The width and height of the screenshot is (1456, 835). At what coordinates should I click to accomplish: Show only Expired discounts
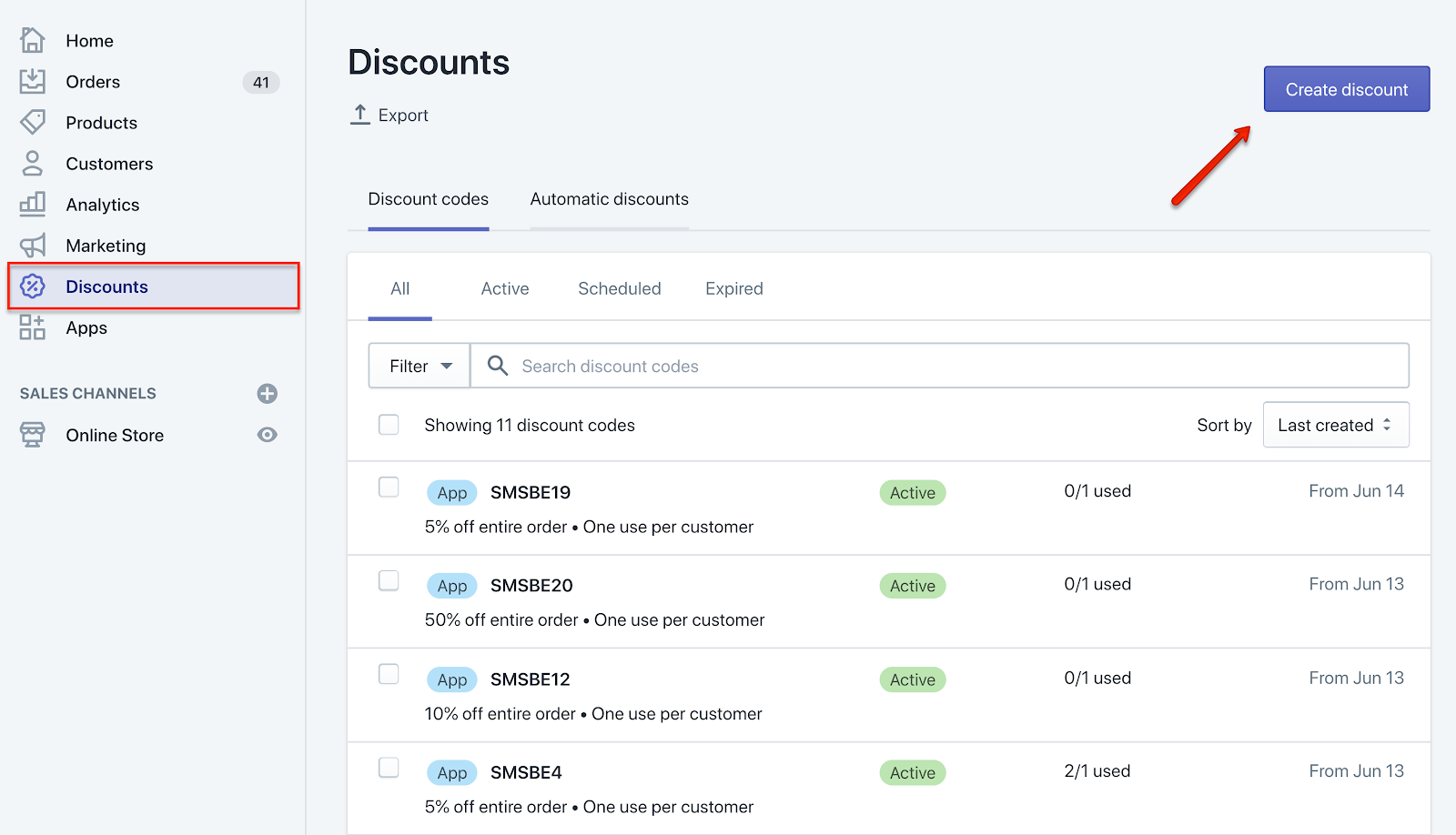point(733,288)
